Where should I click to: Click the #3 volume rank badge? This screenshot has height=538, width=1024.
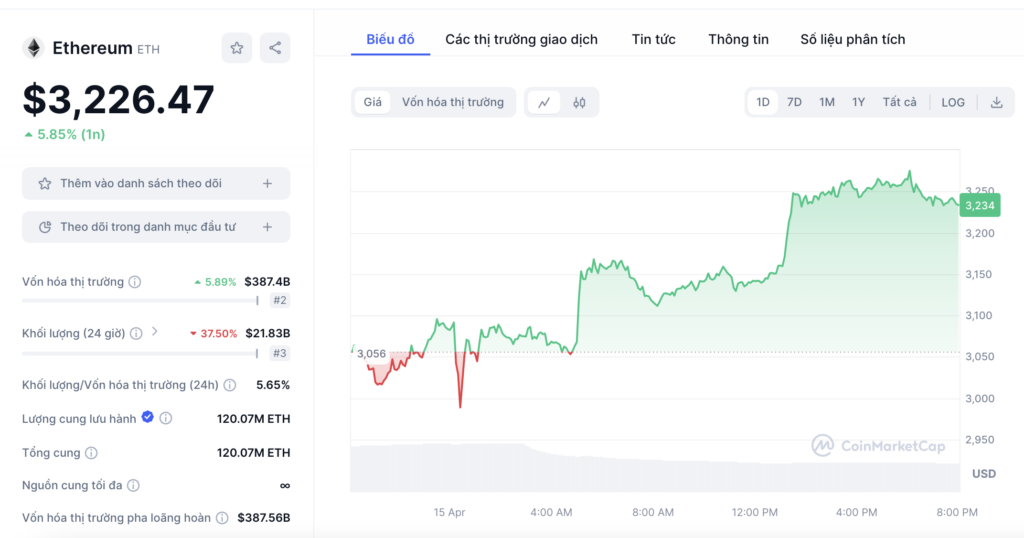(x=280, y=353)
